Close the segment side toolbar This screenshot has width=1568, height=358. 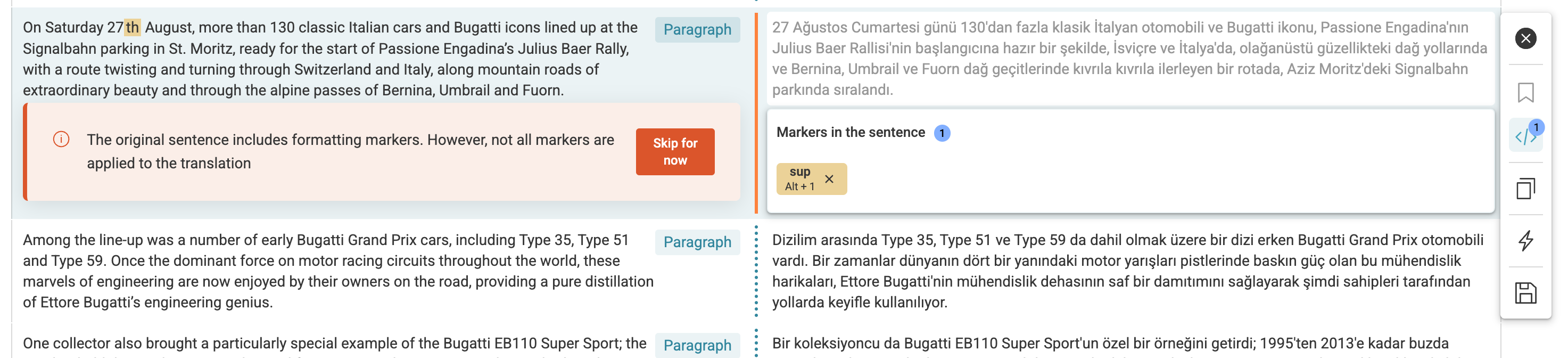pyautogui.click(x=1525, y=39)
